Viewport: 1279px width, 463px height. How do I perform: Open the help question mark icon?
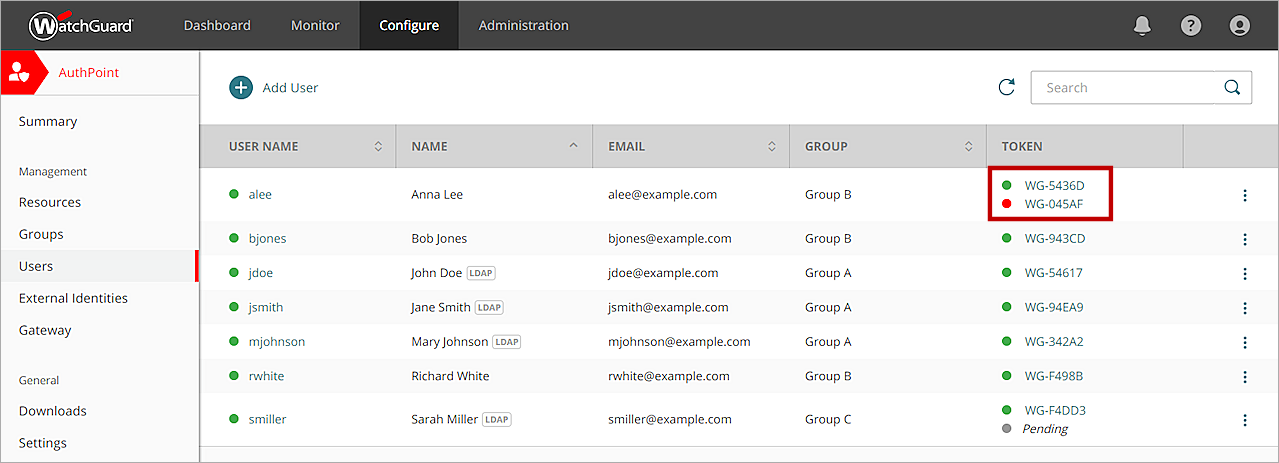coord(1191,26)
